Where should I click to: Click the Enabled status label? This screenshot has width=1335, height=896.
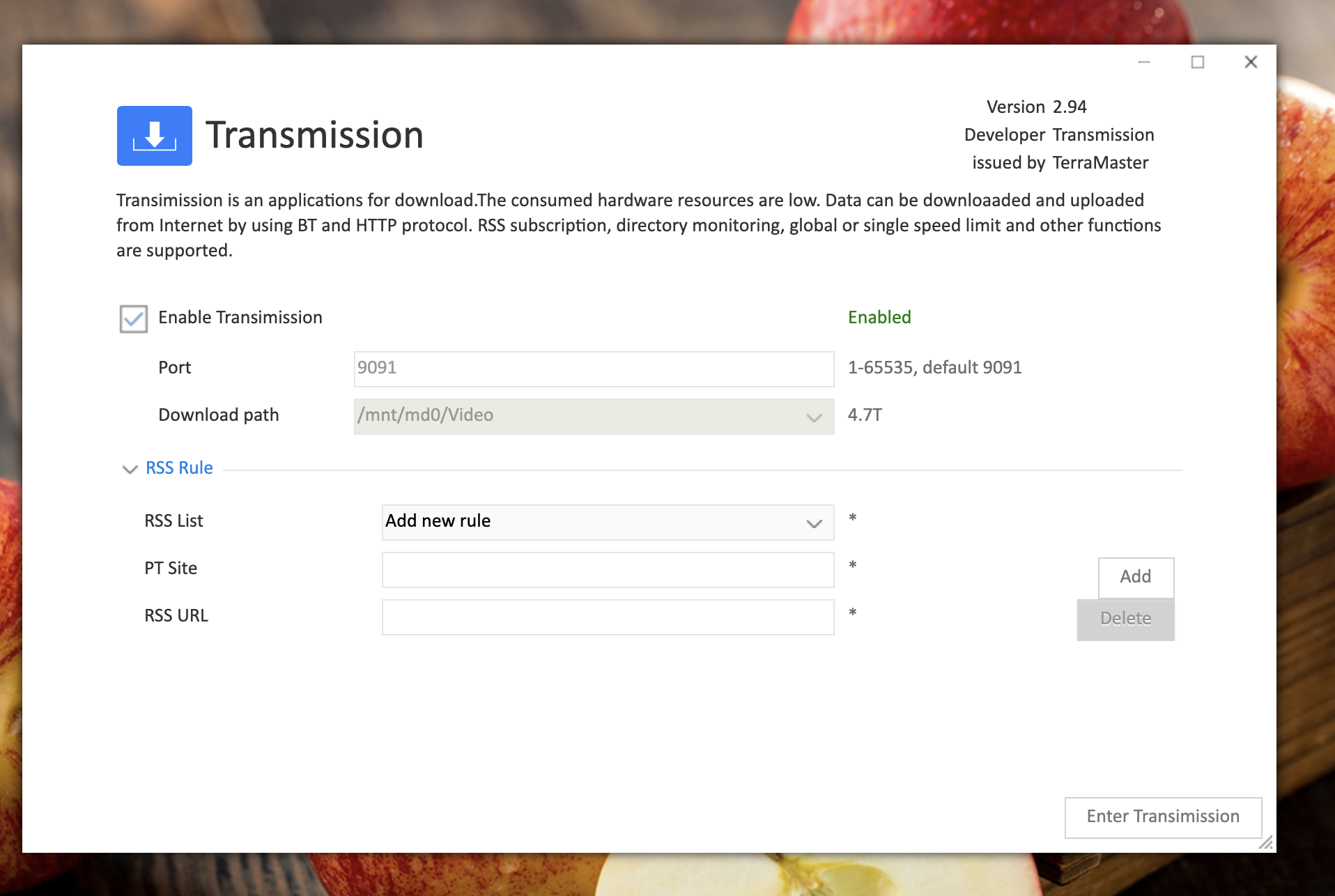pyautogui.click(x=879, y=317)
